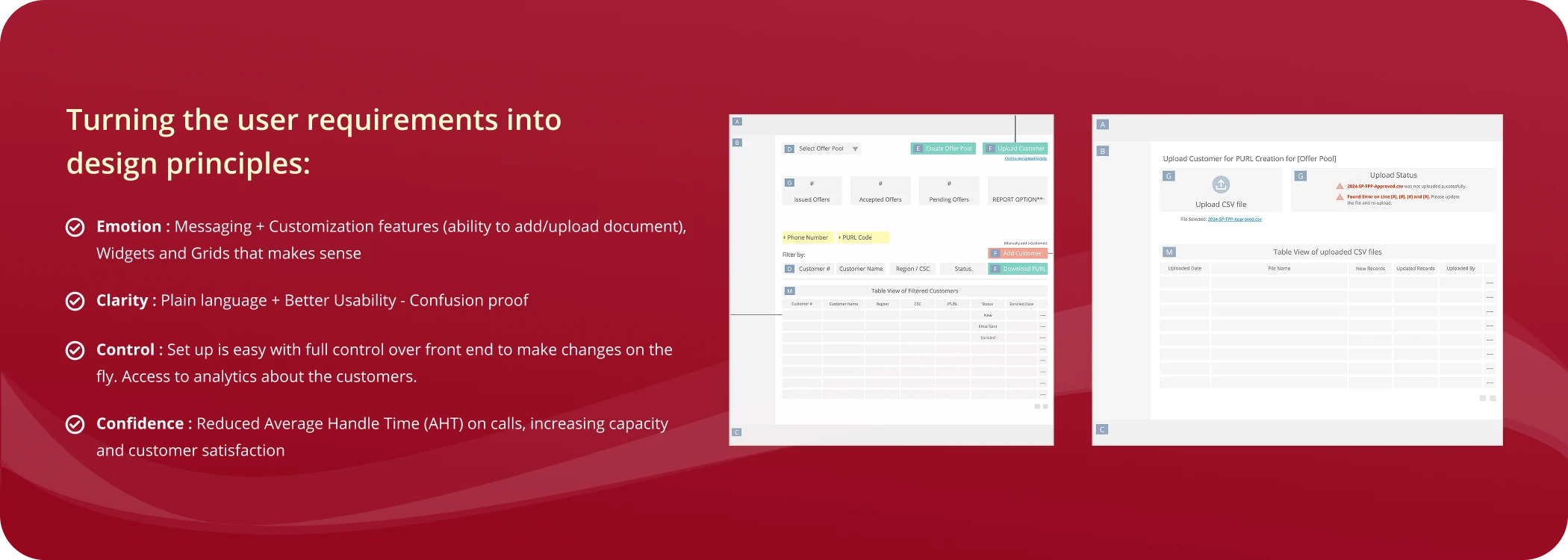
Task: Click the Download PURL button
Action: click(x=1018, y=269)
